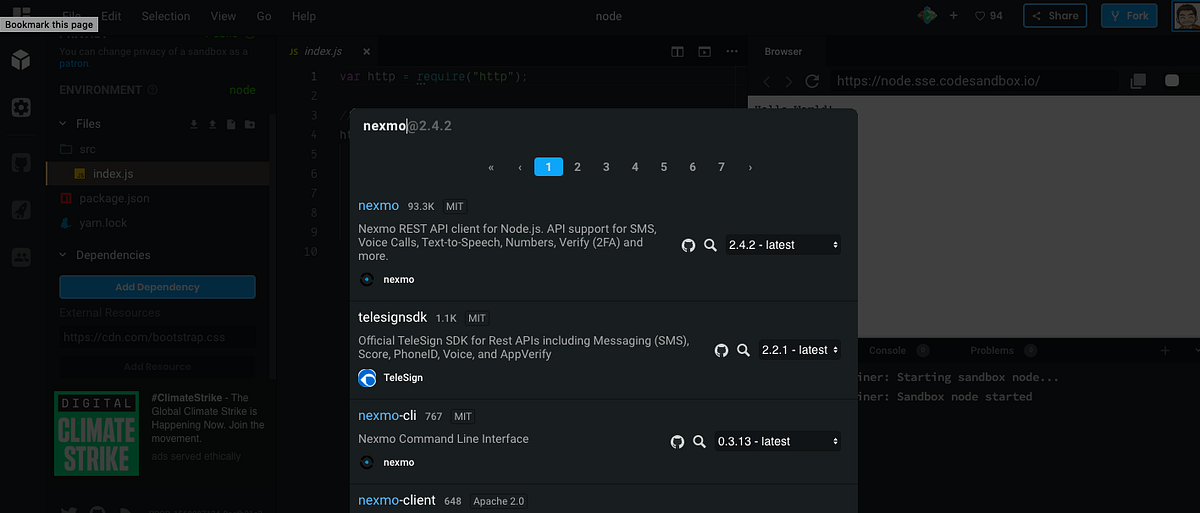Open the Help menu

[304, 16]
